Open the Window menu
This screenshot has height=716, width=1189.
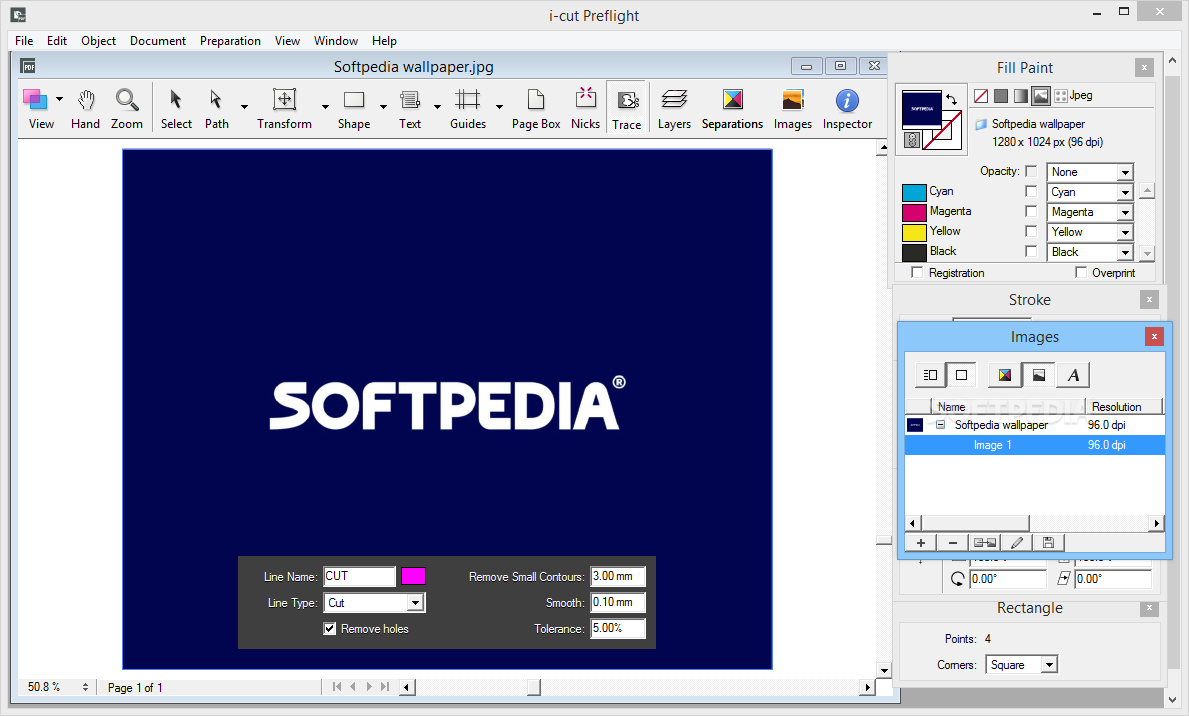[336, 41]
